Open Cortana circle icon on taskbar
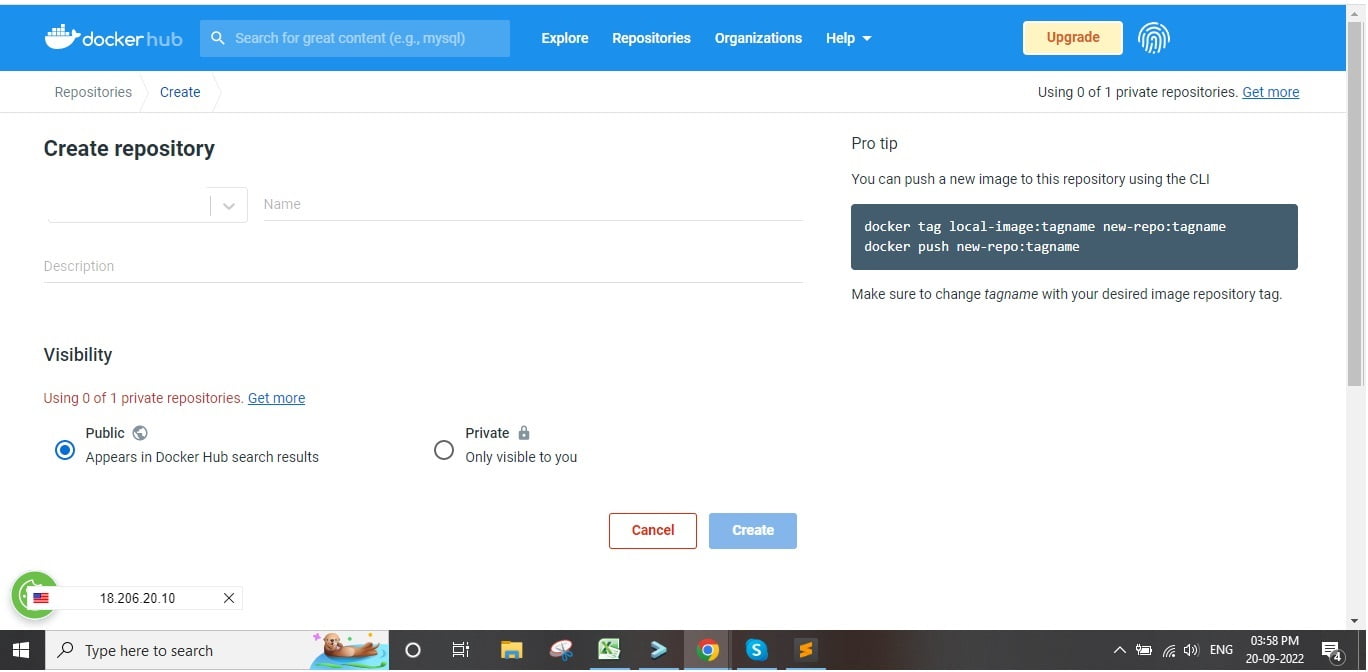The image size is (1368, 672). 412,650
